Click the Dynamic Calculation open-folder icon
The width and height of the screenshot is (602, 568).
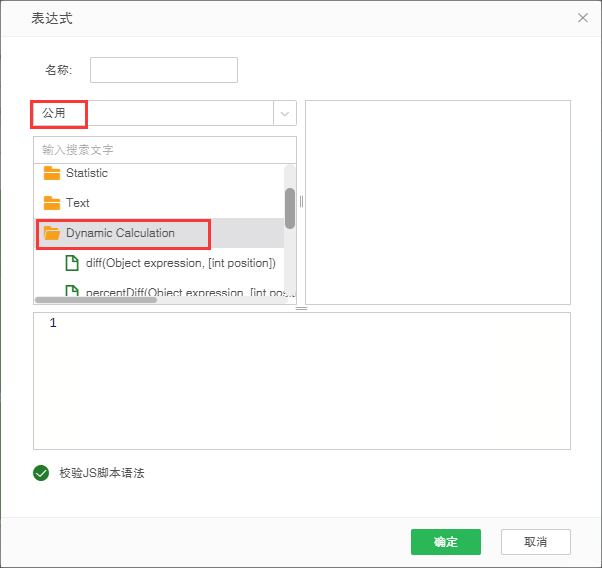[52, 233]
